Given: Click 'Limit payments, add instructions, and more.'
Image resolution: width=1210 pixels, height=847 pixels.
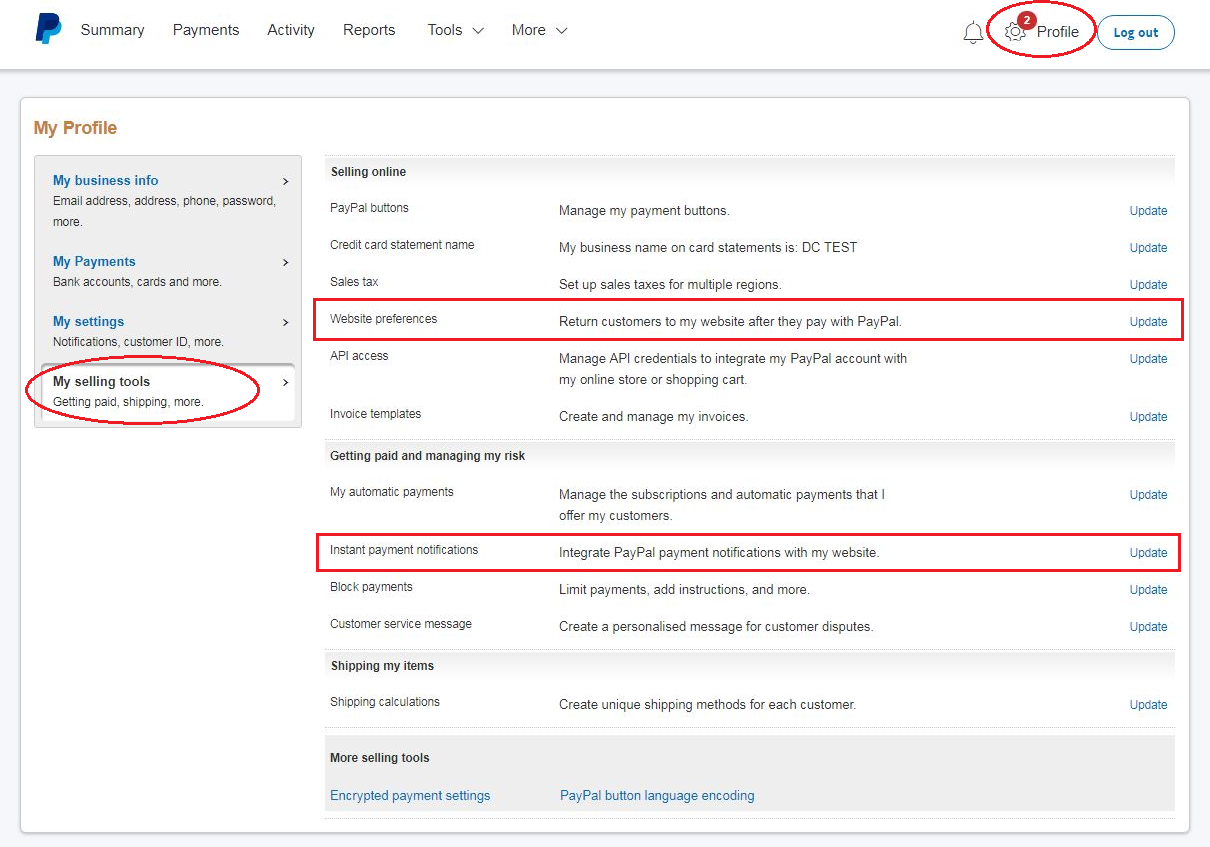Looking at the screenshot, I should [x=684, y=590].
